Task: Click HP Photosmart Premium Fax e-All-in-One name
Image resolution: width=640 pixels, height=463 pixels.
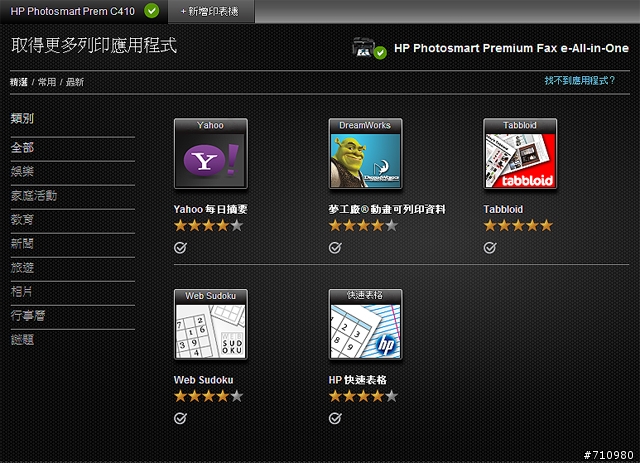Action: coord(511,48)
